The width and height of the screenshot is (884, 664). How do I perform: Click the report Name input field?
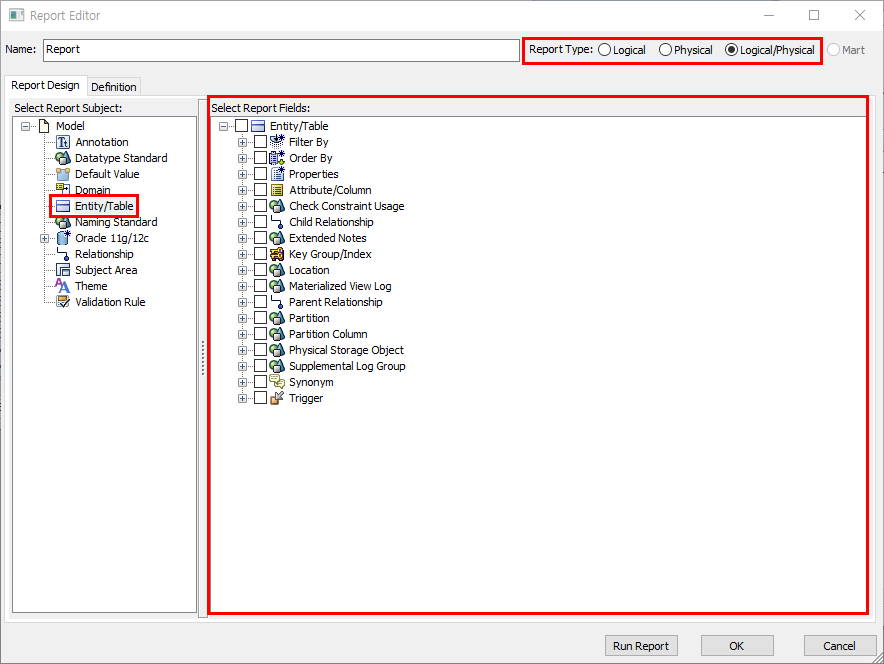[281, 50]
